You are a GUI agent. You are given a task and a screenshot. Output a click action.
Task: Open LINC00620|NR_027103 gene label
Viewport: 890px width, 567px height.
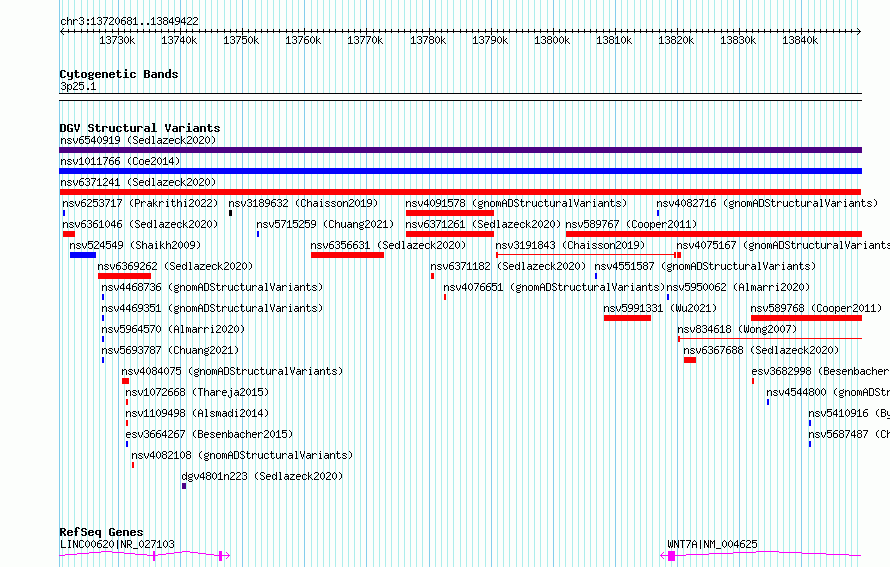(x=117, y=544)
